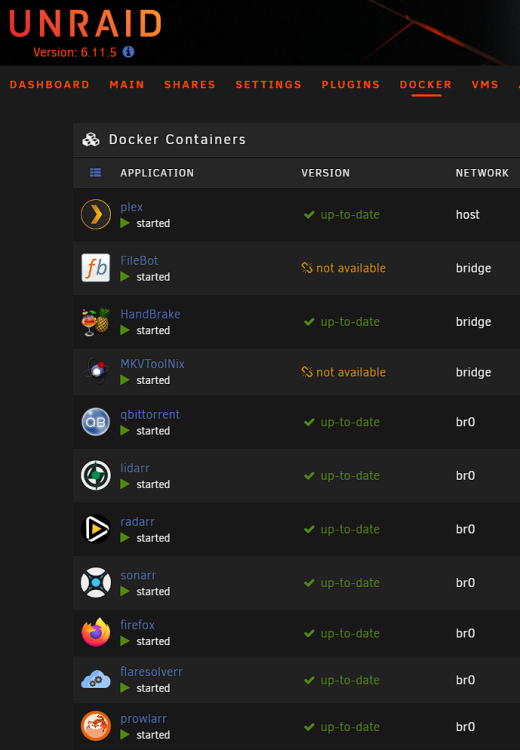Screen dimensions: 520x750
Task: Switch to the Main tab
Action: coord(127,85)
